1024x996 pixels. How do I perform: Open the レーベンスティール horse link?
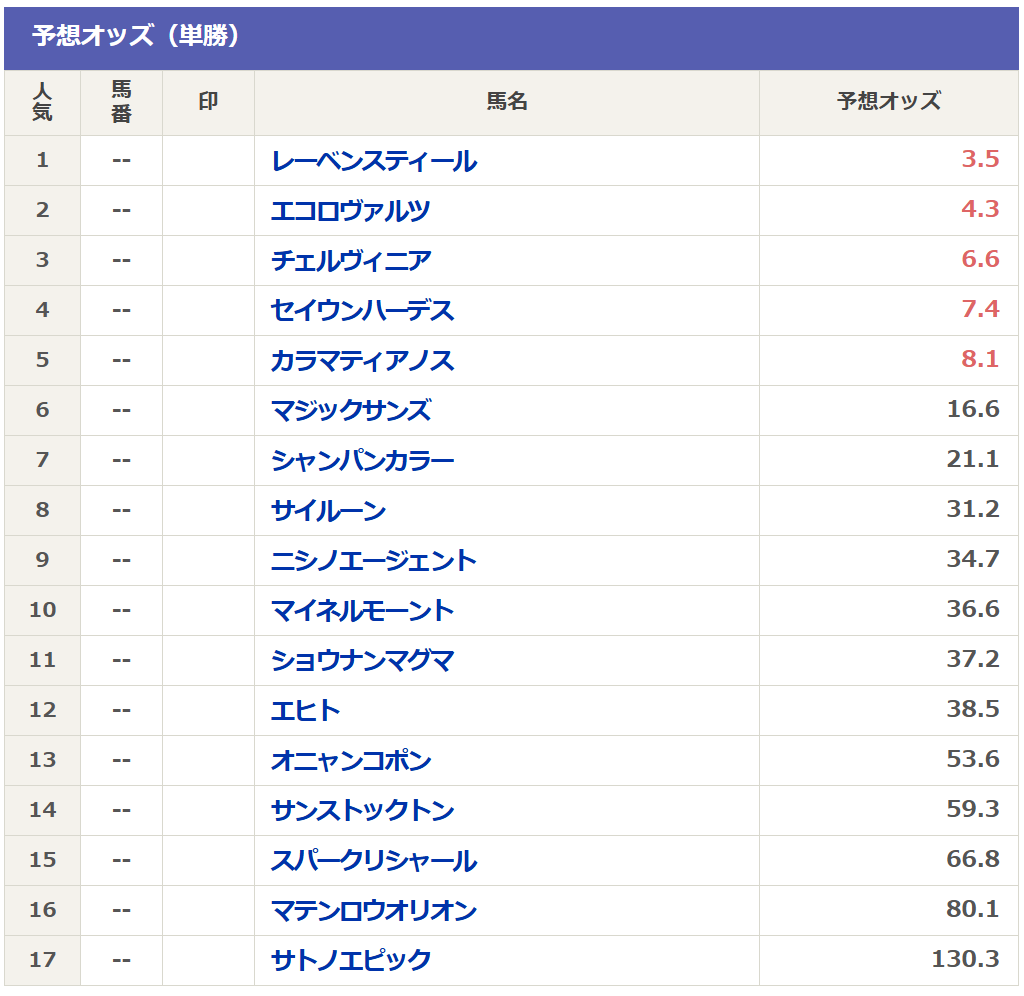(x=373, y=161)
